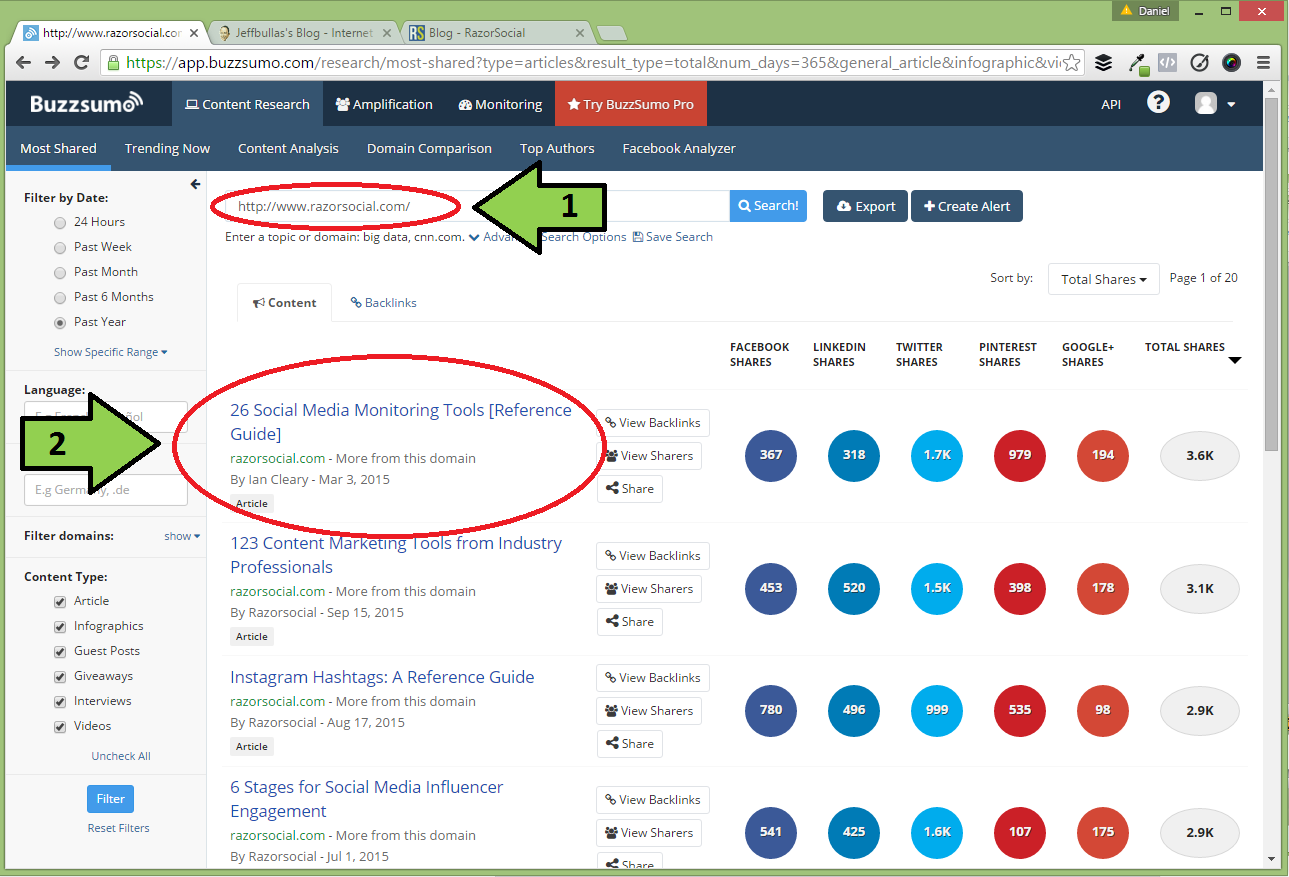
Task: Toggle the Videos checkbox
Action: pyautogui.click(x=60, y=726)
